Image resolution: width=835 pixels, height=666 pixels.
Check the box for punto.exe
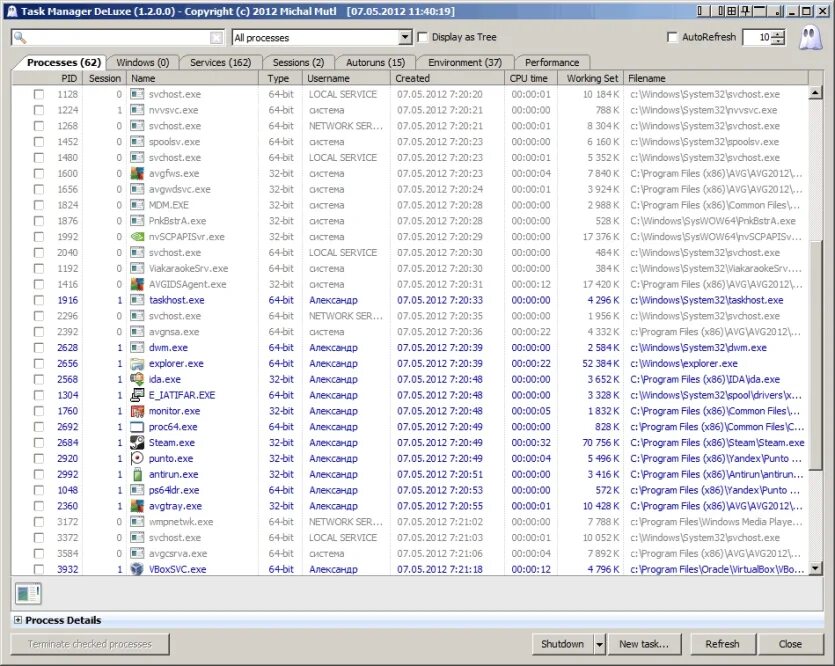(x=38, y=458)
